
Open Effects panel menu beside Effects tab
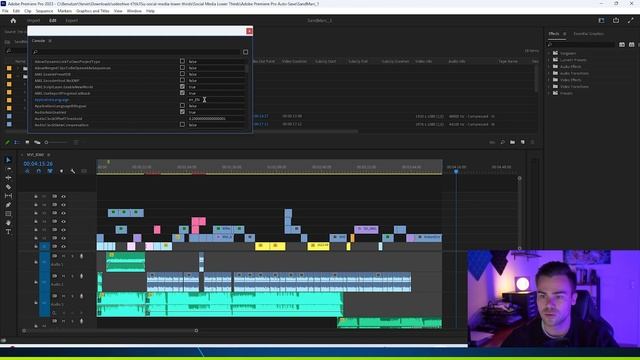(564, 34)
